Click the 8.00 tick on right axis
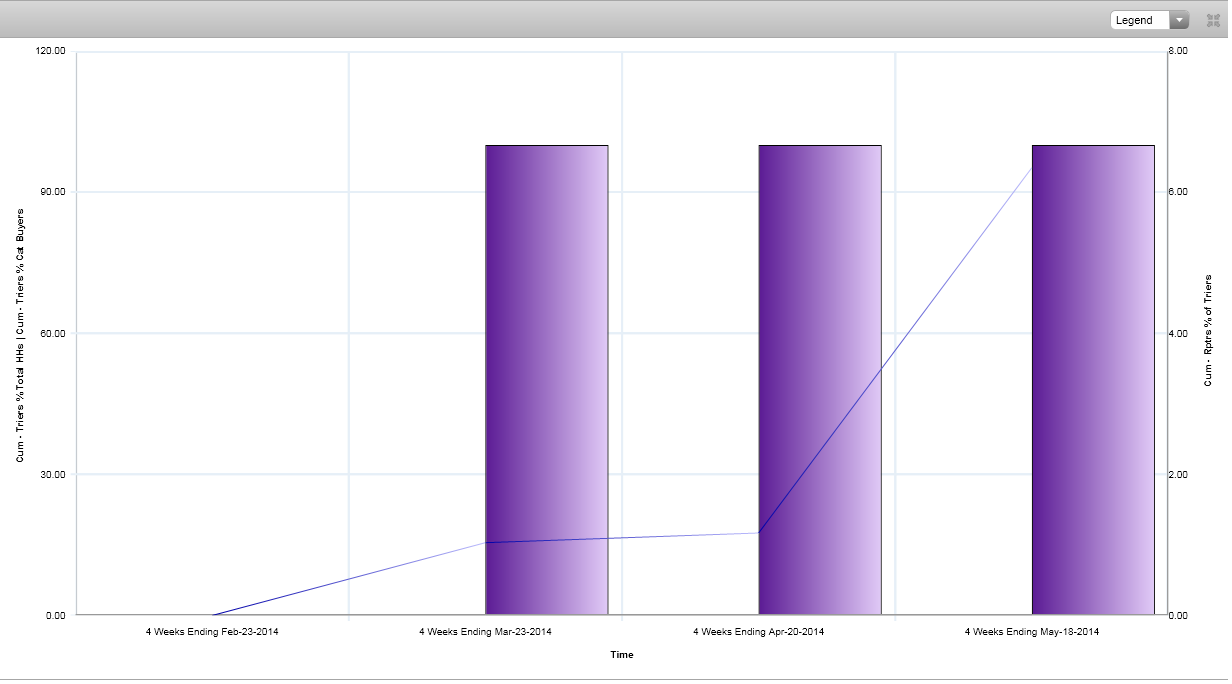Screen dimensions: 1232x684 1178,51
